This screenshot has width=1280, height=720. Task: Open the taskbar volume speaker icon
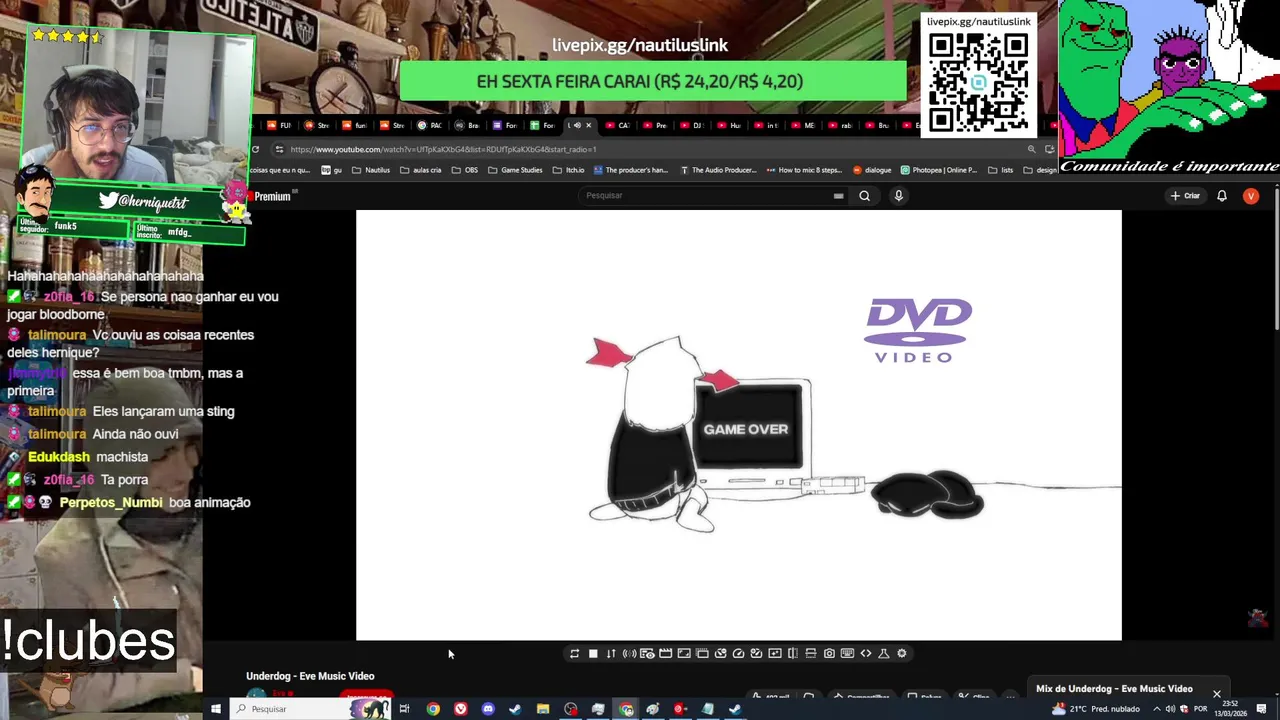pos(1171,709)
